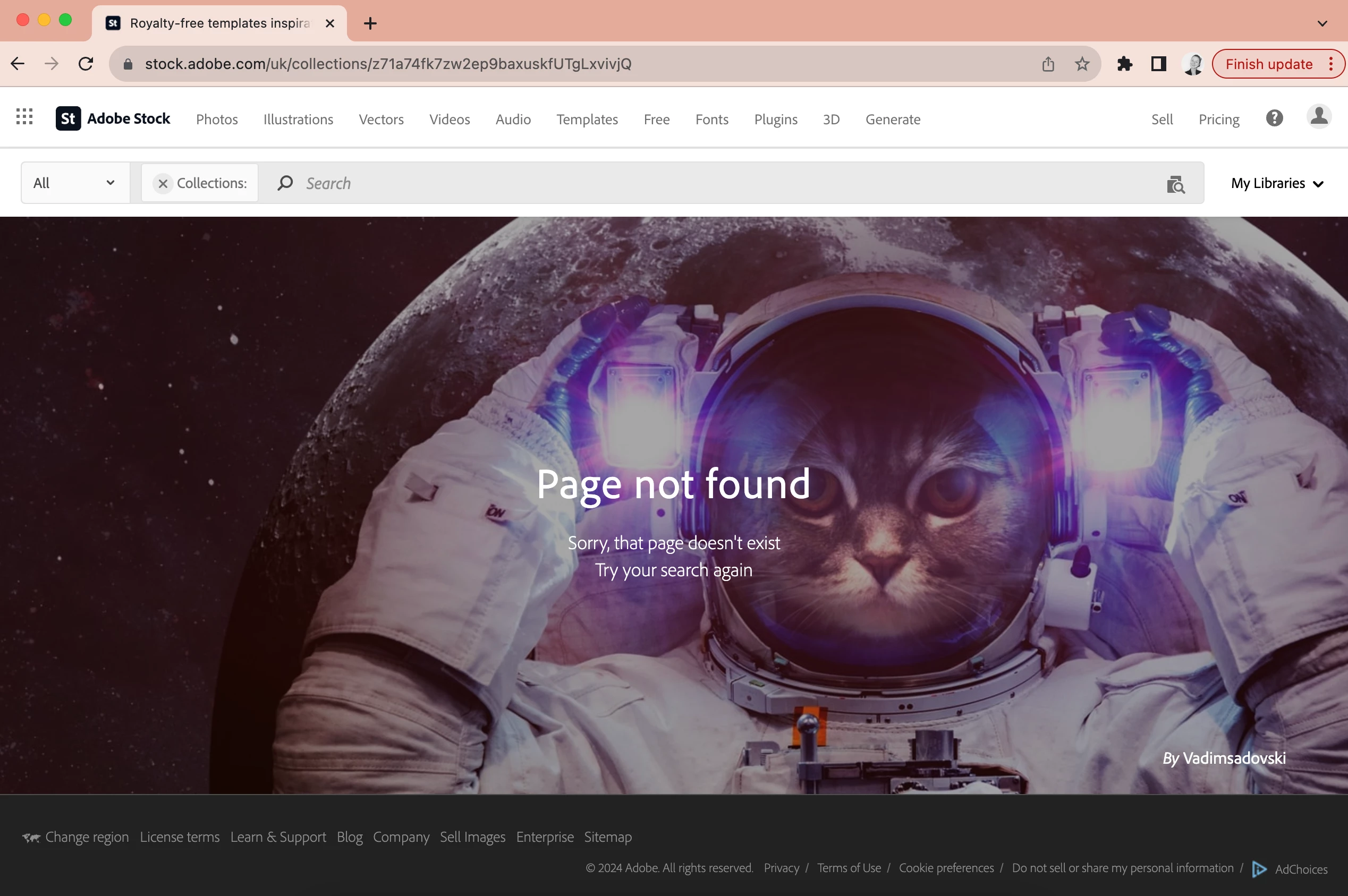This screenshot has width=1348, height=896.
Task: Click the help question mark icon
Action: click(x=1274, y=118)
